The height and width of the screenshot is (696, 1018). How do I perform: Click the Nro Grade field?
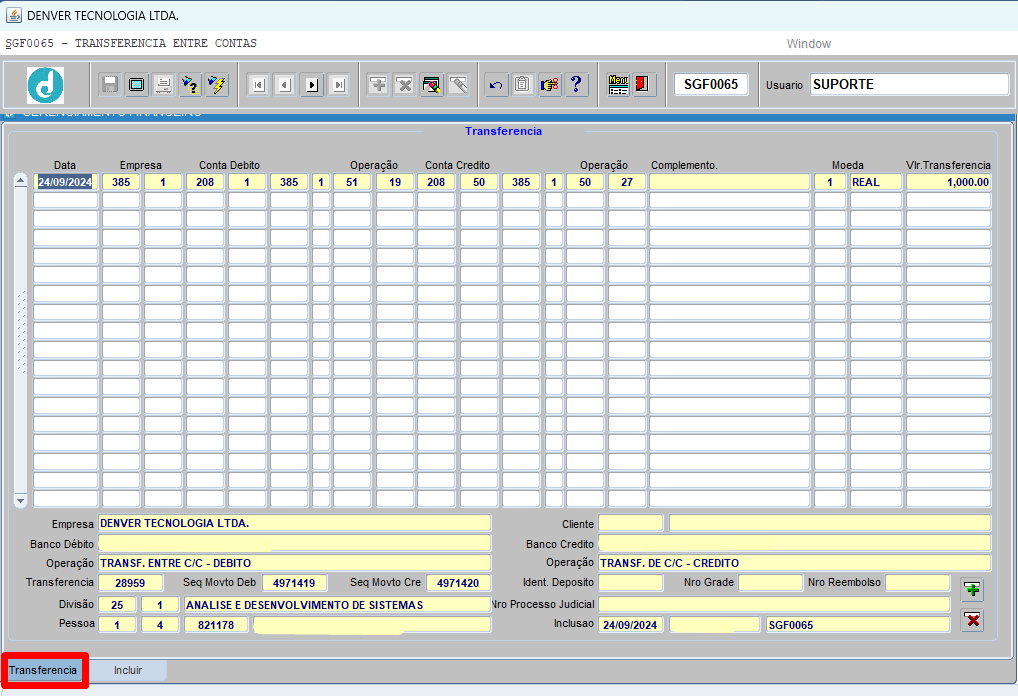click(x=770, y=583)
